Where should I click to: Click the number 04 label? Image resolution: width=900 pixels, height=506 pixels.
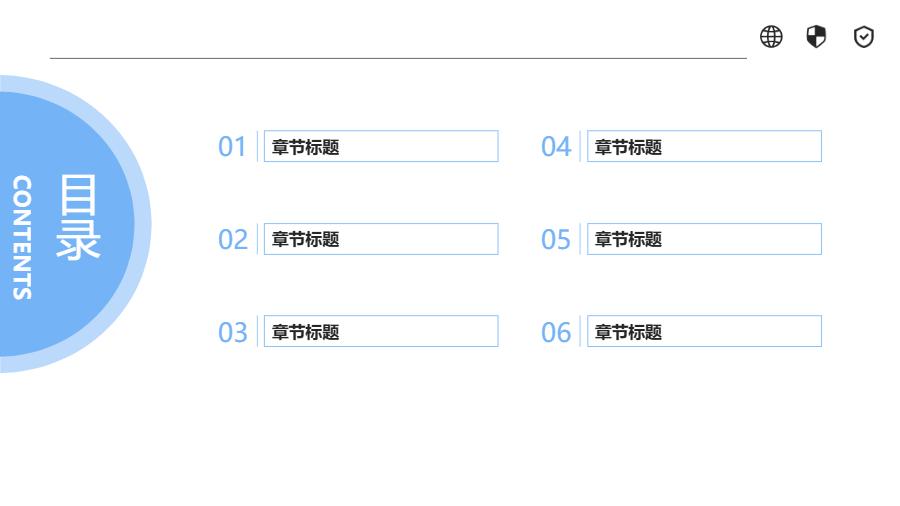click(555, 147)
